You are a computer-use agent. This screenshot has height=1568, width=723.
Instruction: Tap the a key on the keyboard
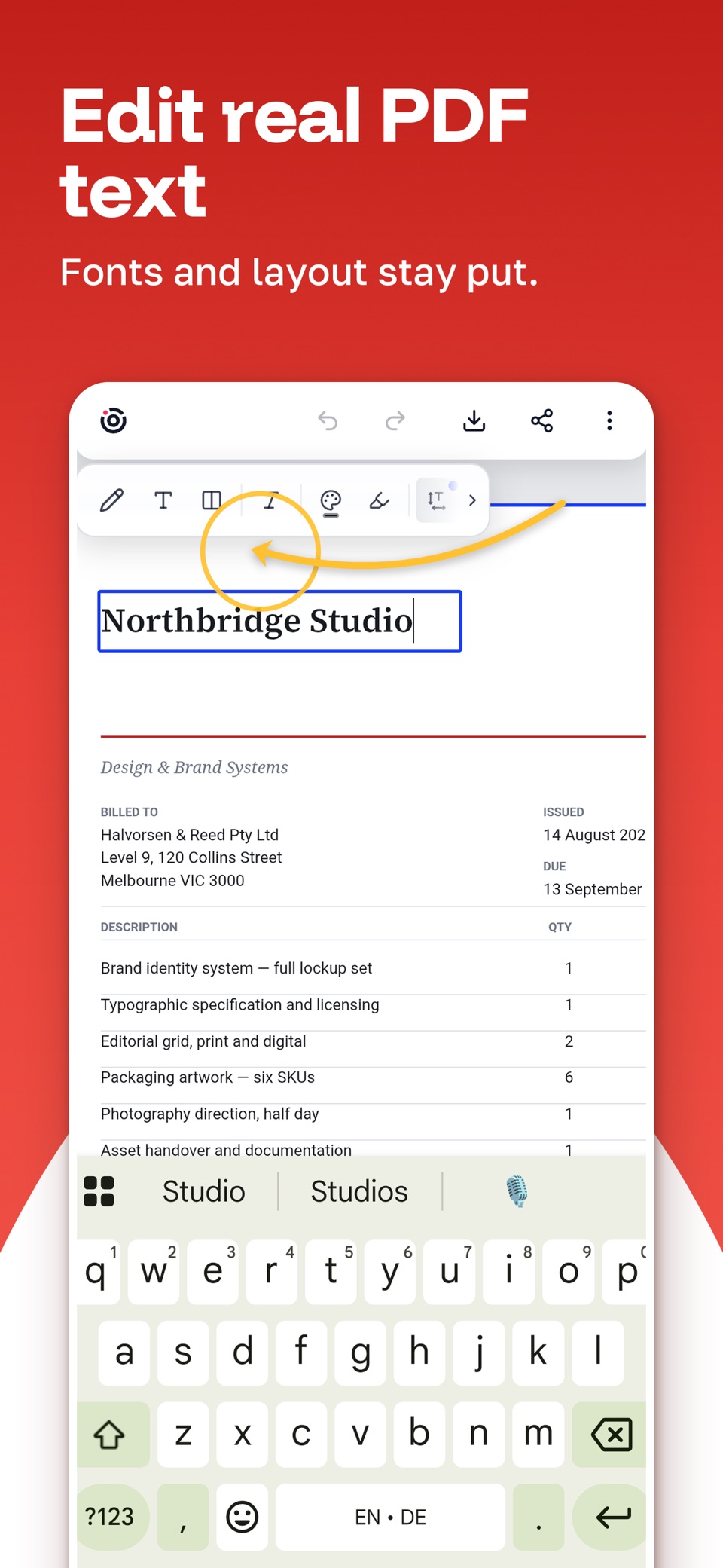(x=124, y=1353)
